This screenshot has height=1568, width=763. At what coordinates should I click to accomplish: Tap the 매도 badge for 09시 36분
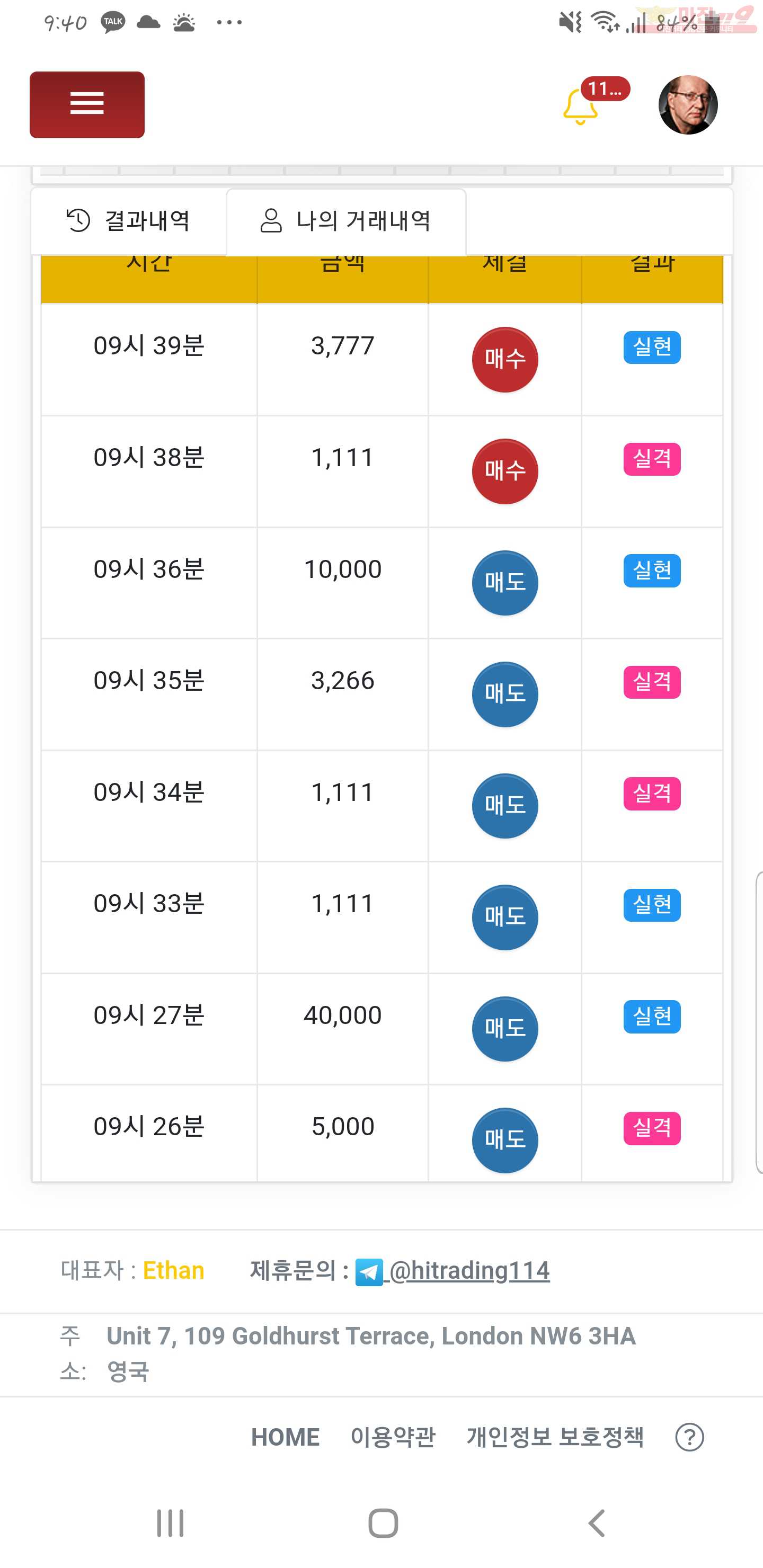[x=505, y=583]
